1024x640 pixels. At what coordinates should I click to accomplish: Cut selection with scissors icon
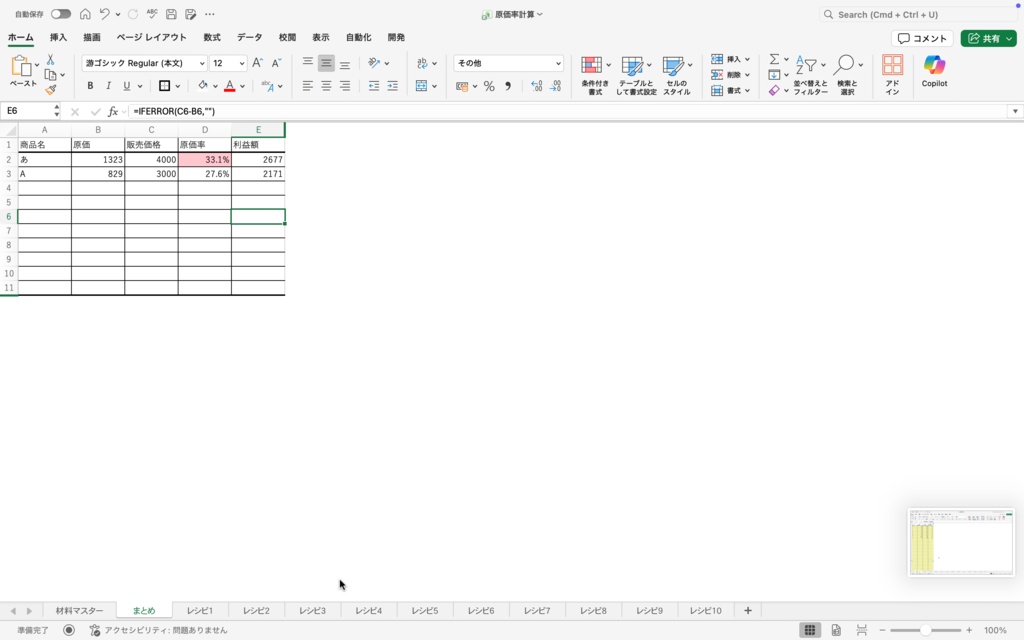click(50, 59)
